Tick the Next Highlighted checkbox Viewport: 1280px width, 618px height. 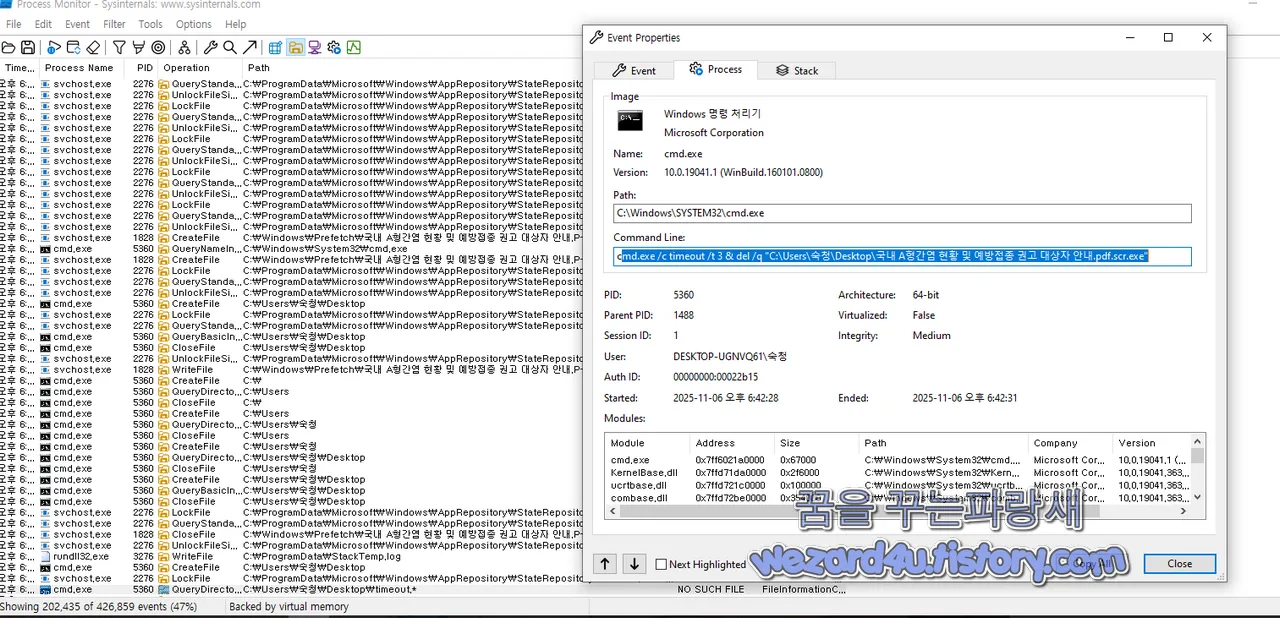click(661, 564)
